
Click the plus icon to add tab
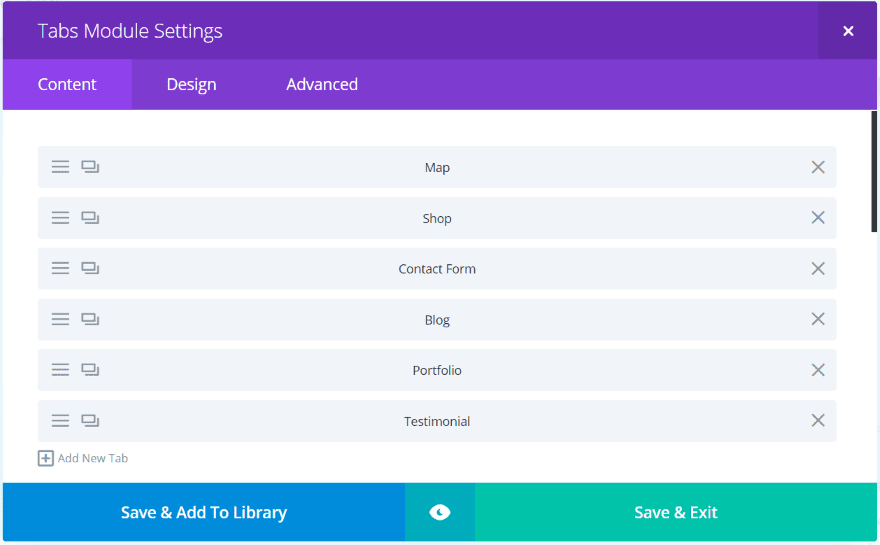45,458
